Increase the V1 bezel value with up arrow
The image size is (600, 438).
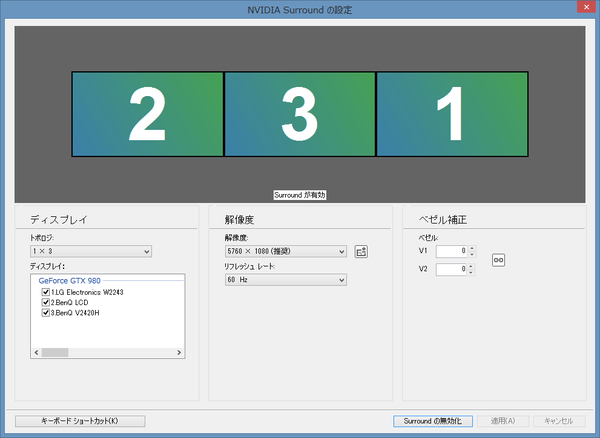click(473, 248)
